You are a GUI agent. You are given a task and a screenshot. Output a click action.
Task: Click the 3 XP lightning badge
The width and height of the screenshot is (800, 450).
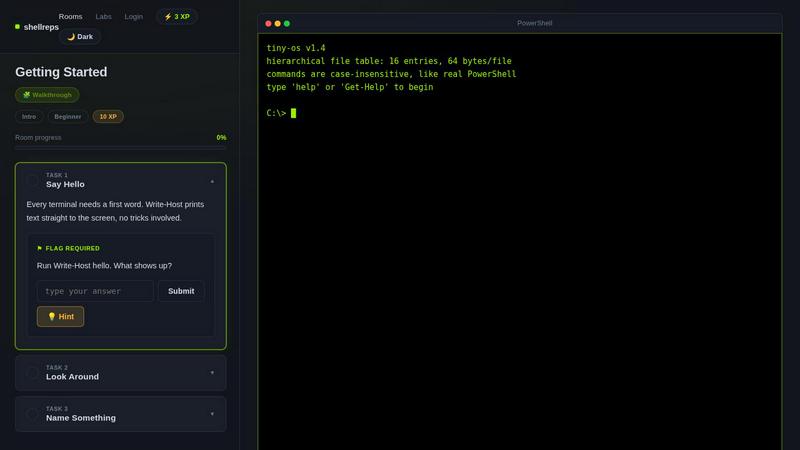[177, 16]
